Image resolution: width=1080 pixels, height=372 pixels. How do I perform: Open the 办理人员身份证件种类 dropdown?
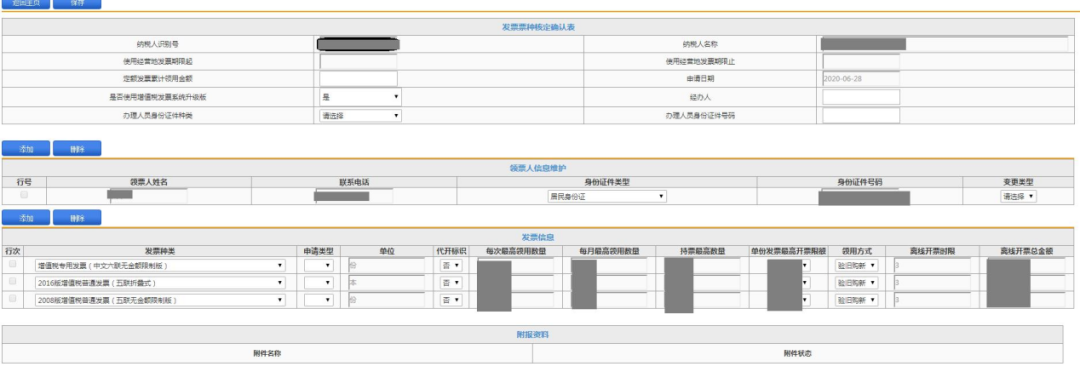click(360, 115)
